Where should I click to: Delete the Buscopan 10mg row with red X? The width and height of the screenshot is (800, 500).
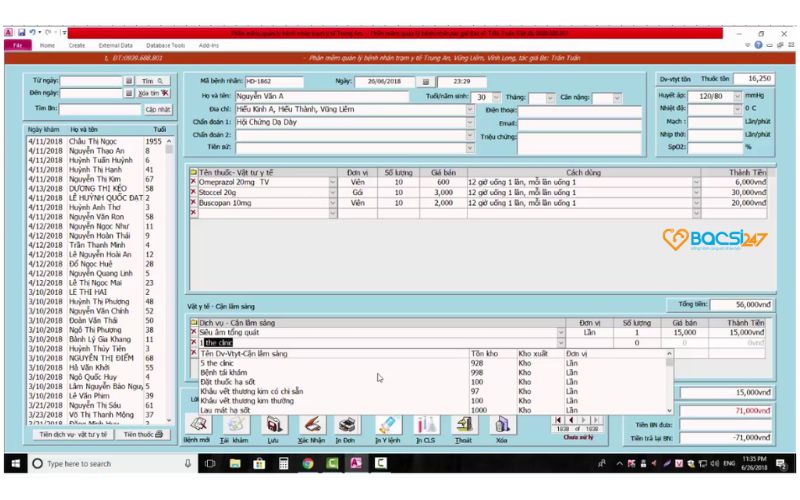tap(193, 203)
